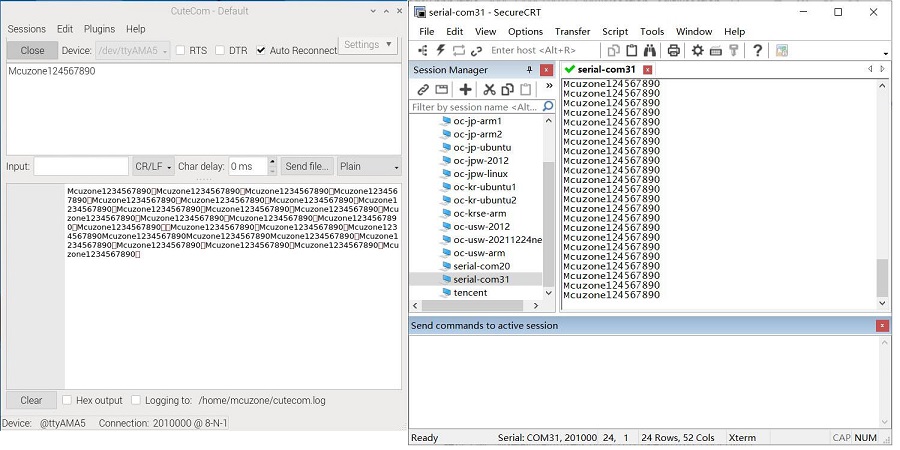Click the Close device button in CuteCom

pyautogui.click(x=32, y=51)
